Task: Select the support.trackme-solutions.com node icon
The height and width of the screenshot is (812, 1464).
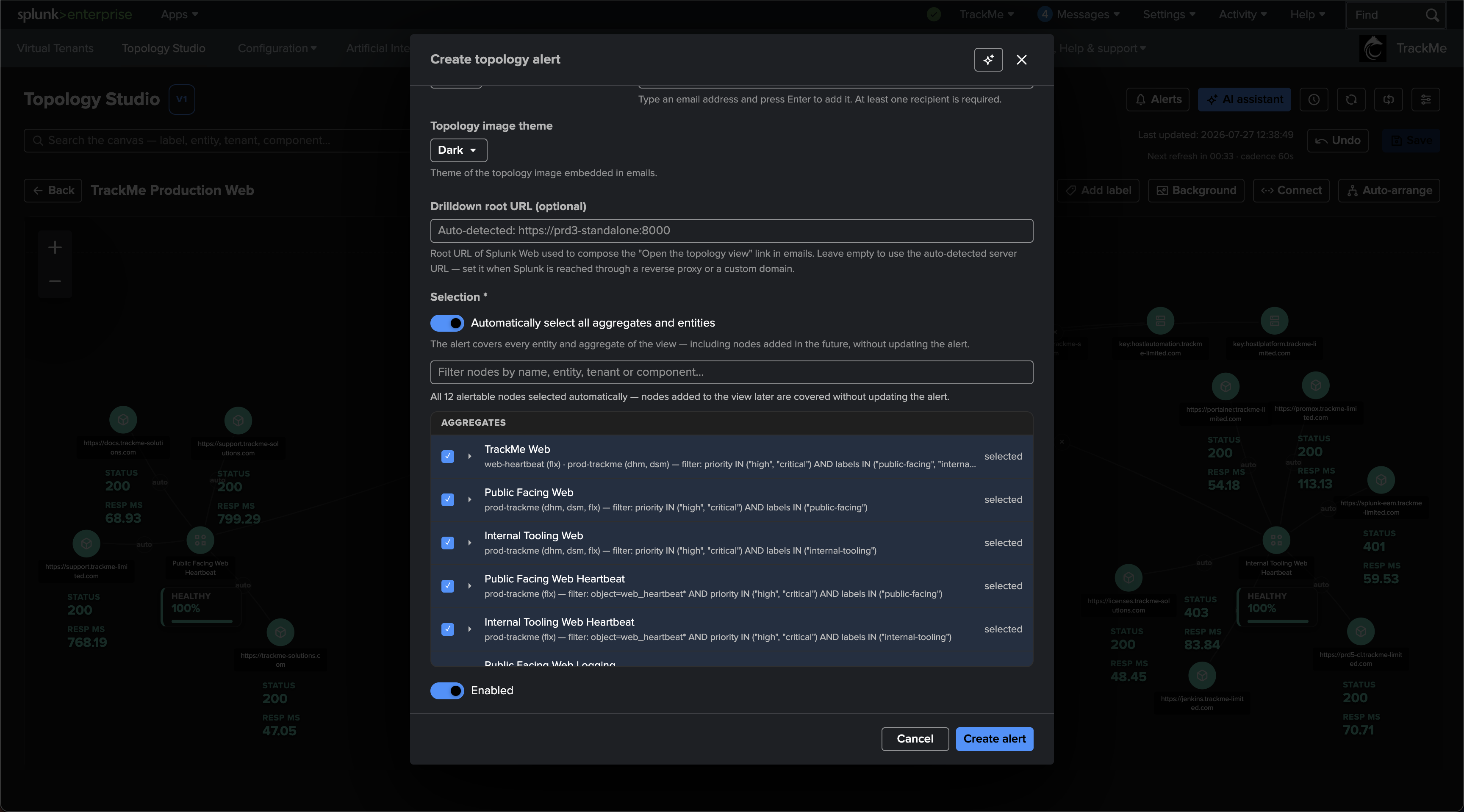Action: [238, 421]
